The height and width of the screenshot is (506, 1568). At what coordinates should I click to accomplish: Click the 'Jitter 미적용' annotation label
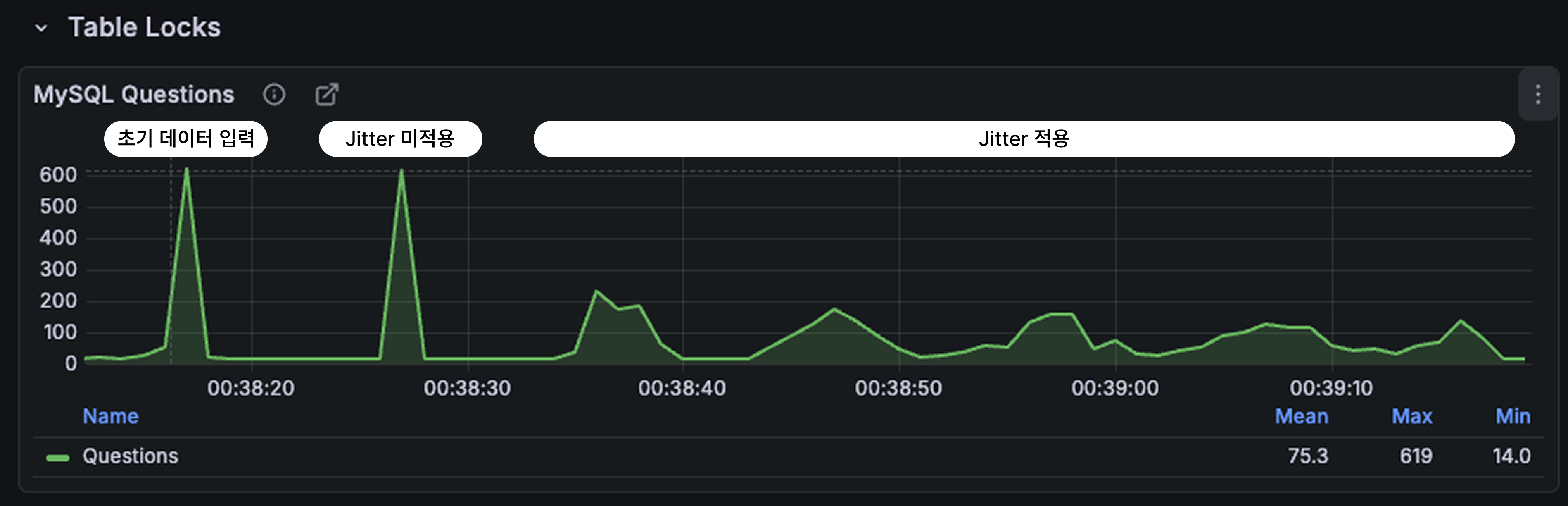[x=400, y=139]
